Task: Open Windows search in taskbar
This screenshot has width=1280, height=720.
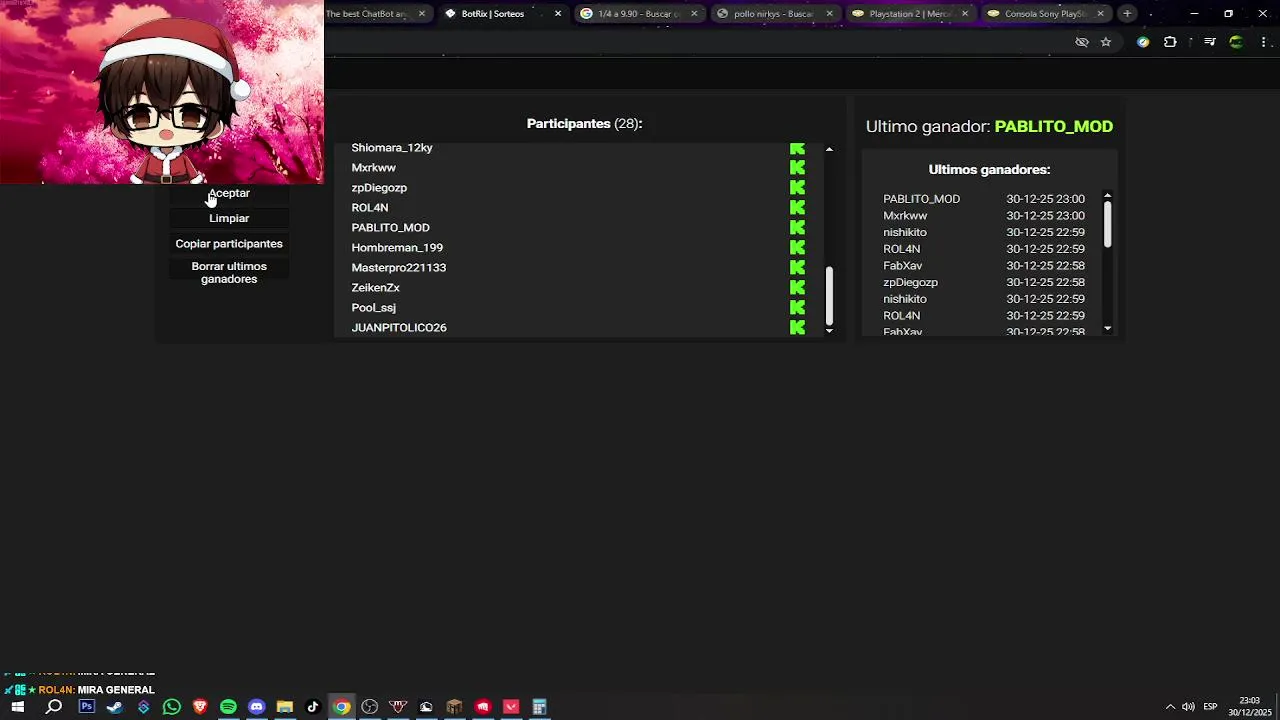Action: point(54,707)
